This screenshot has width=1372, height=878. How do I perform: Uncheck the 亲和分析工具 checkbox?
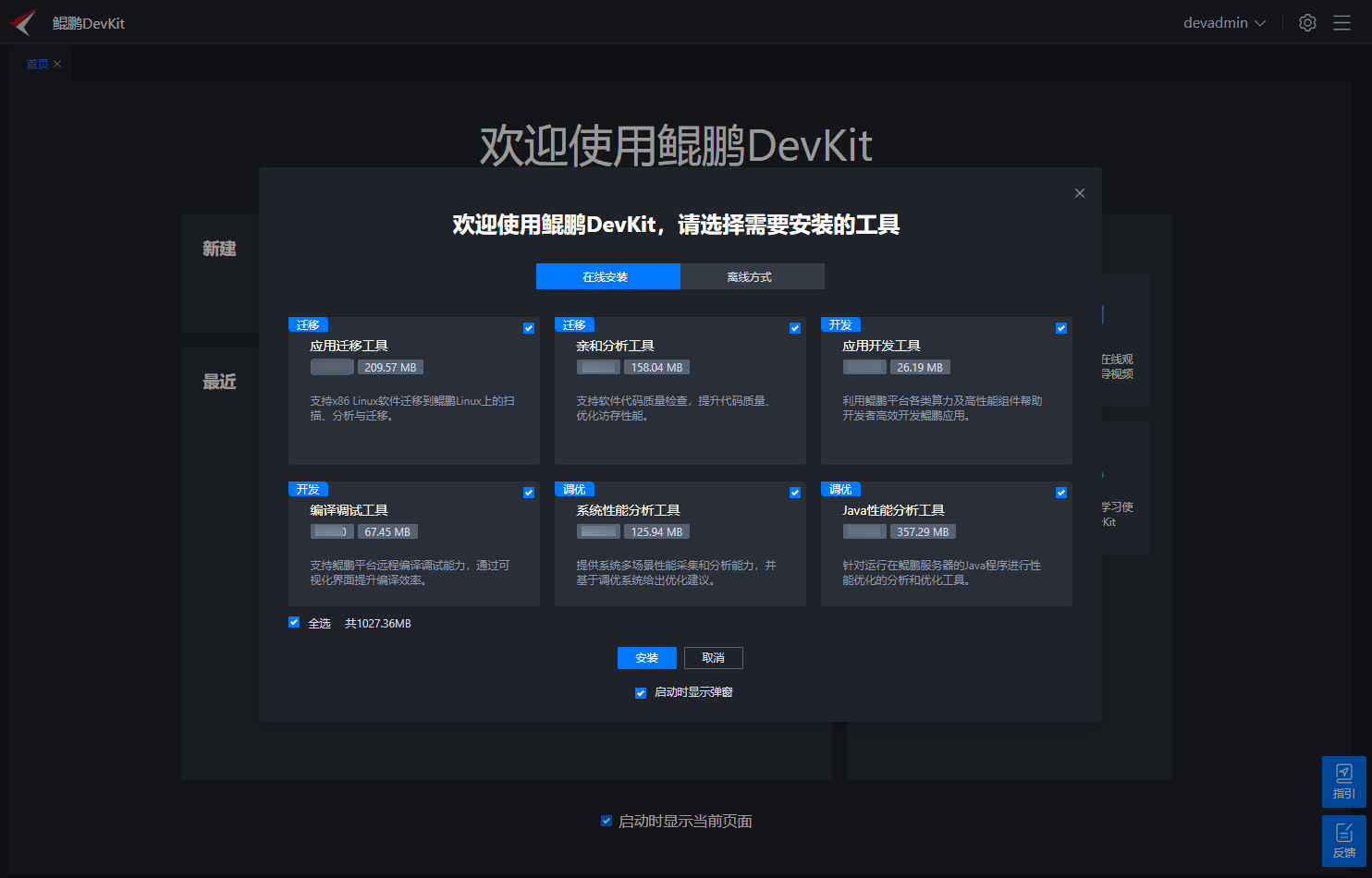click(795, 328)
